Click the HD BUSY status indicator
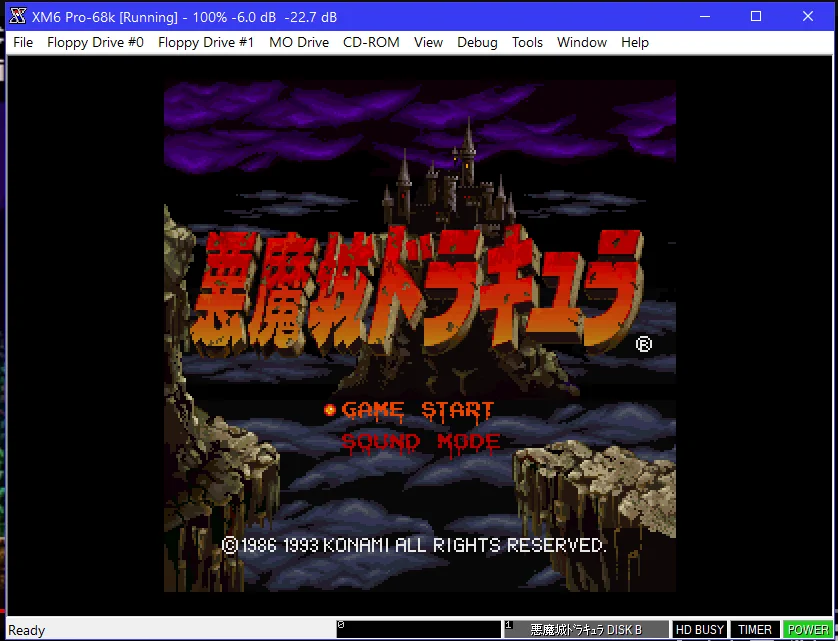Image resolution: width=838 pixels, height=641 pixels. pos(699,629)
